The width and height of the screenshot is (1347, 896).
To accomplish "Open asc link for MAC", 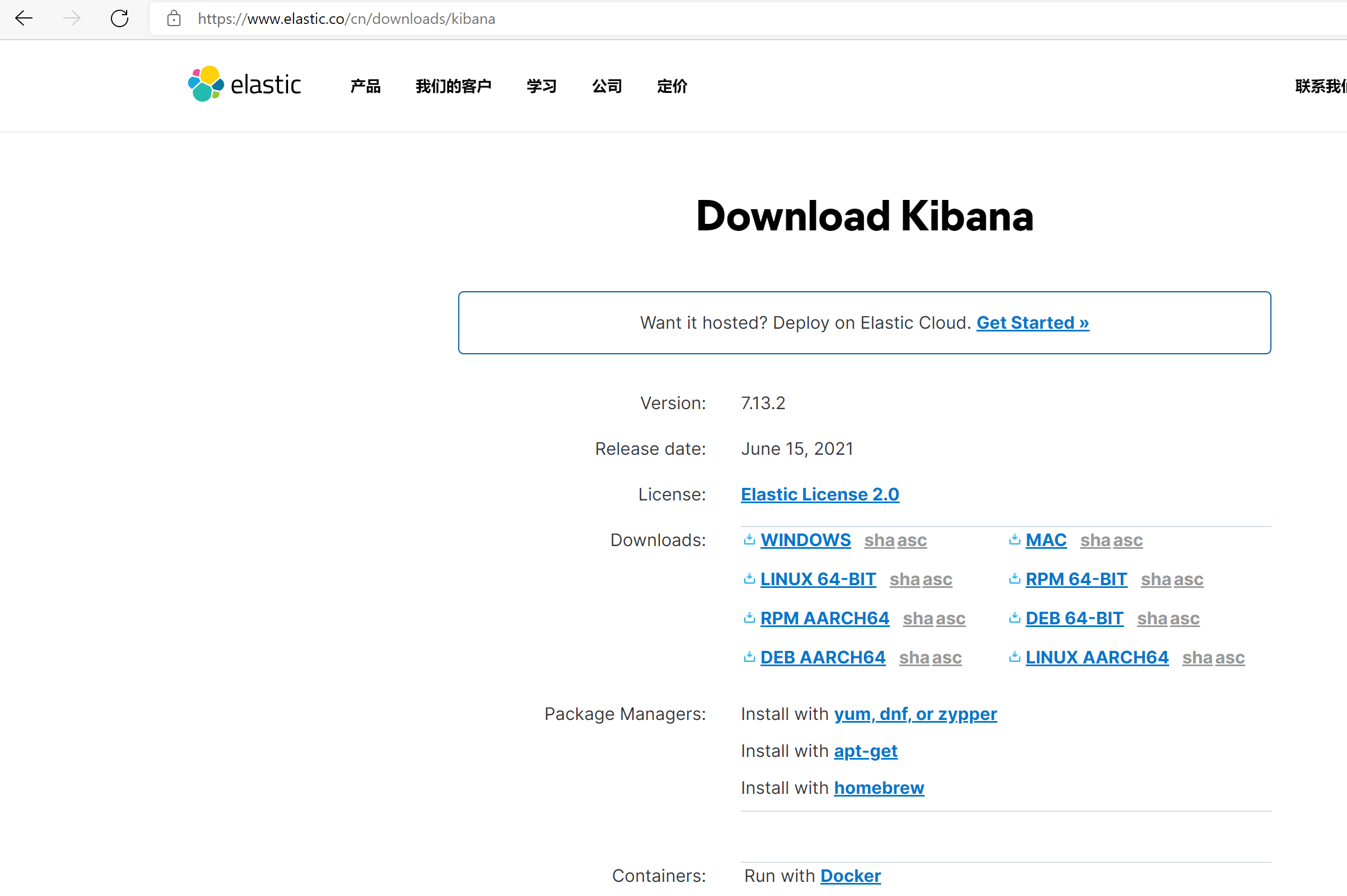I will pyautogui.click(x=1128, y=540).
